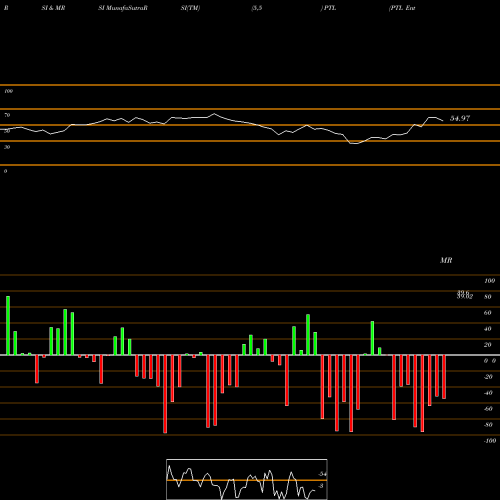Click the "(5,5" parameter text in the header
Viewport: 500px width, 500px height.
[257, 8]
